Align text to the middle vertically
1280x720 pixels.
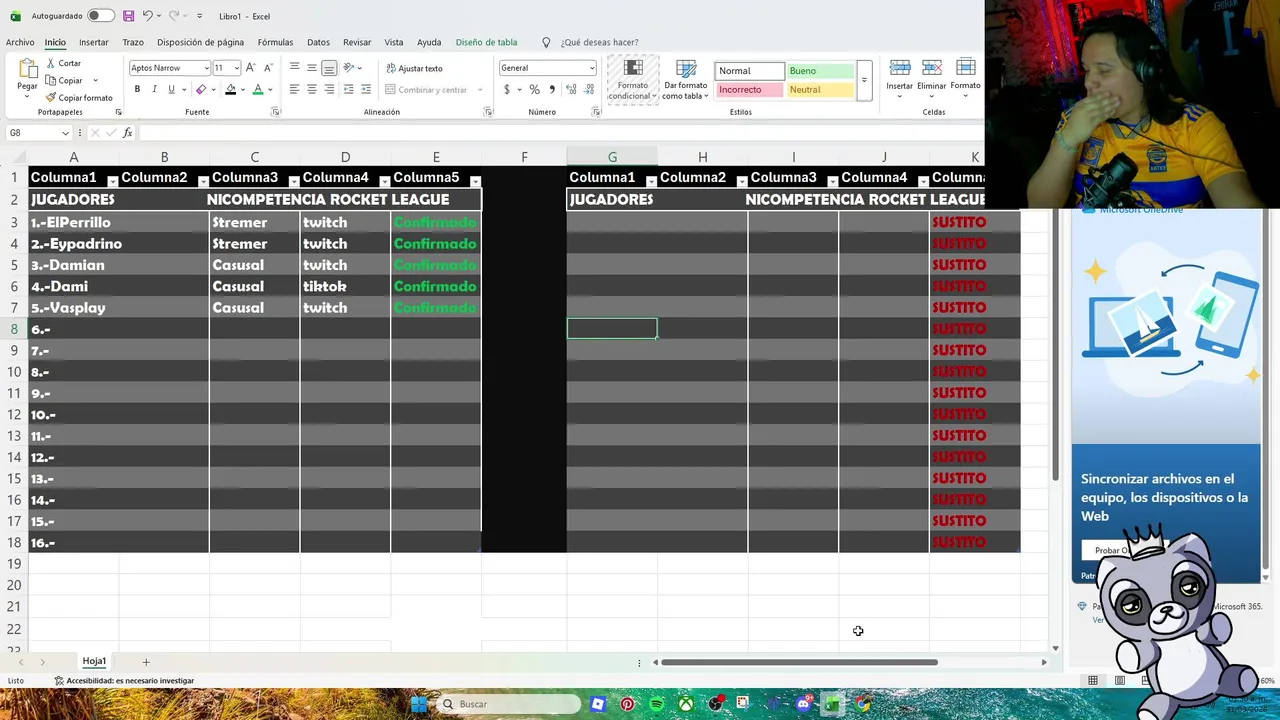(x=311, y=68)
